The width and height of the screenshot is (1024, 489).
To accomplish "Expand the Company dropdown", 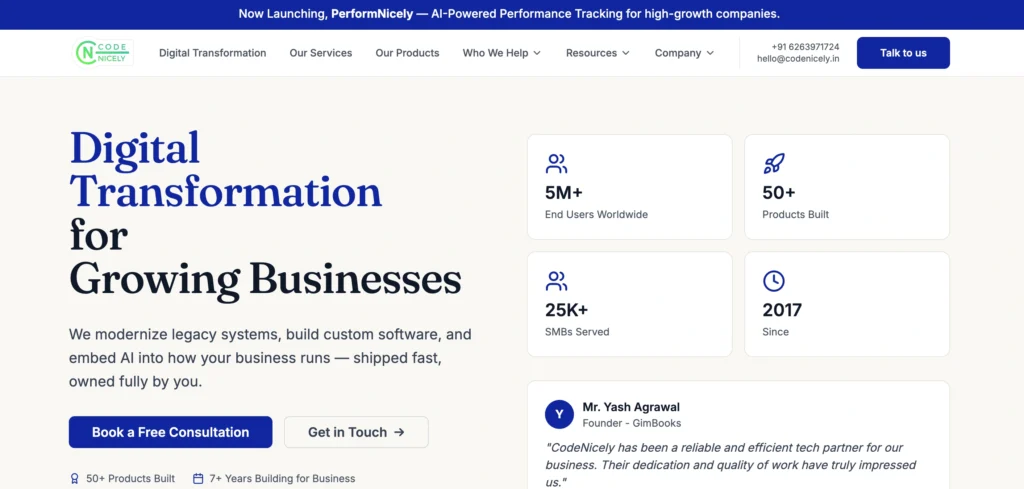I will 684,53.
